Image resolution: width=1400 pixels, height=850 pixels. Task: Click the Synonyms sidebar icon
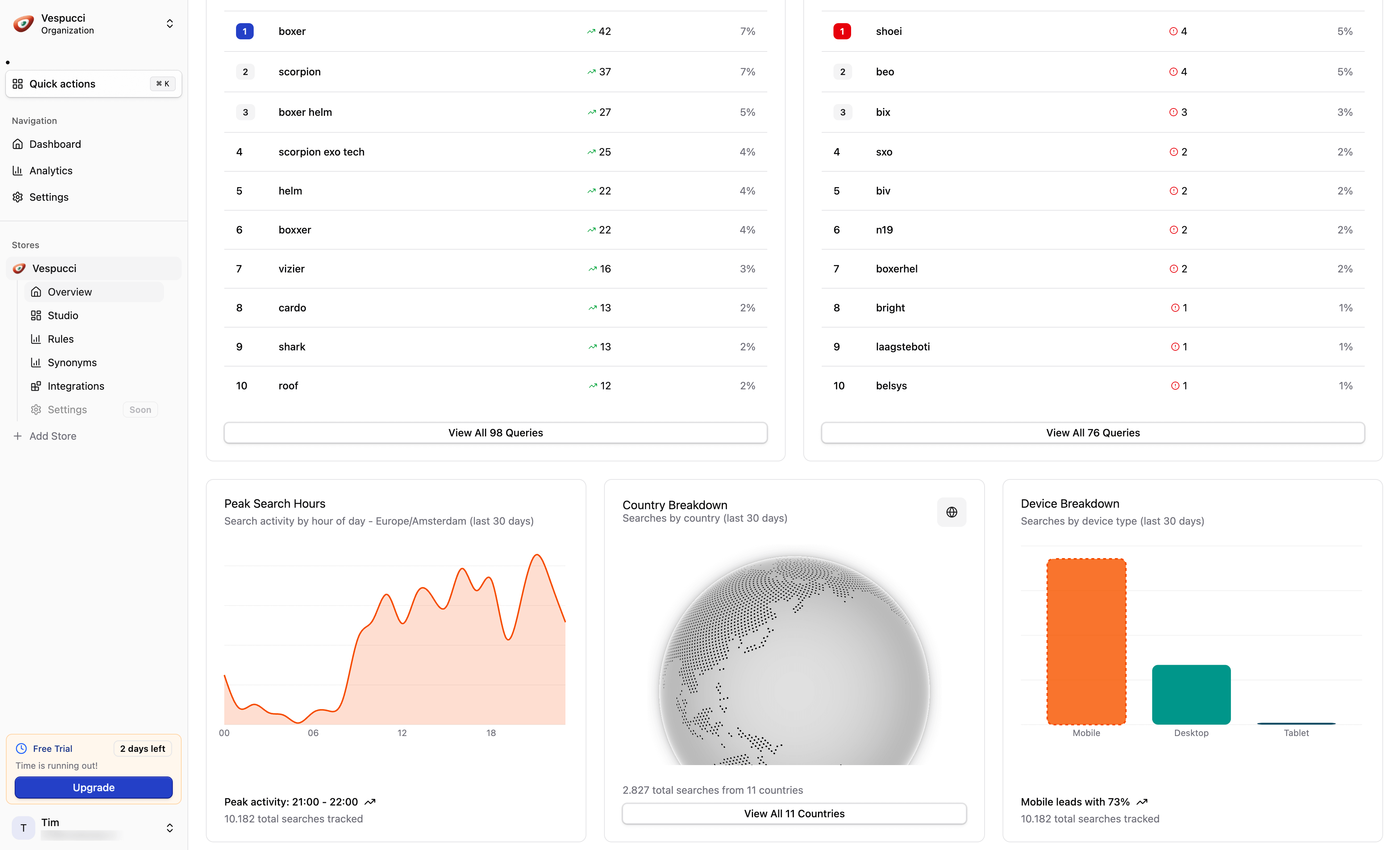point(36,362)
